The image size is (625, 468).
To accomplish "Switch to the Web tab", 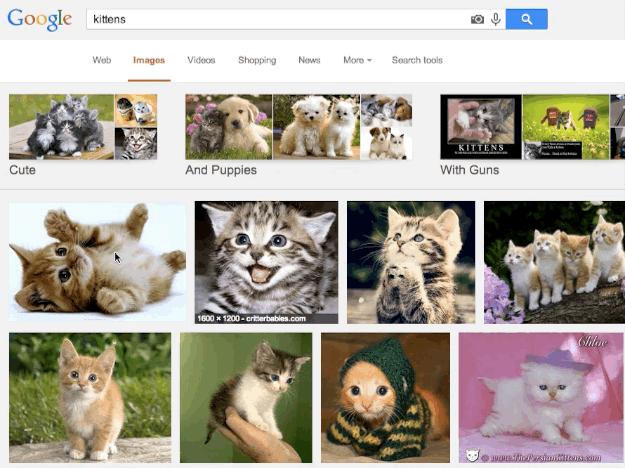I will click(102, 60).
